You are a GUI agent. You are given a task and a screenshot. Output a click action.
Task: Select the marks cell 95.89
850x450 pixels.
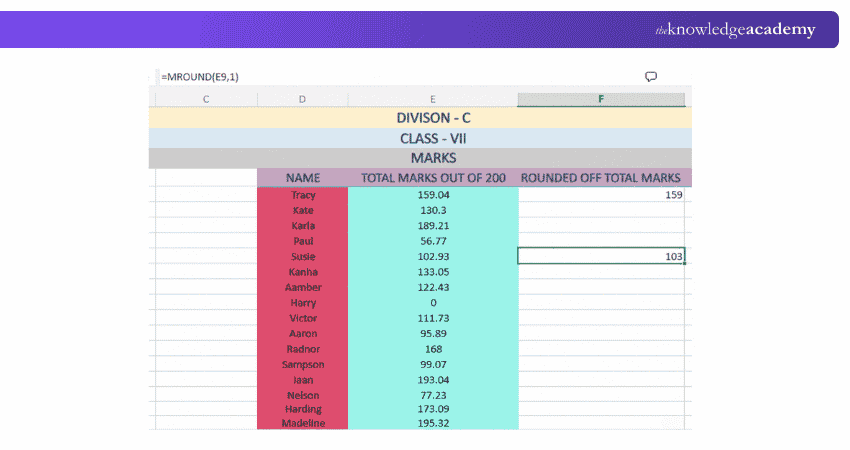click(x=433, y=333)
